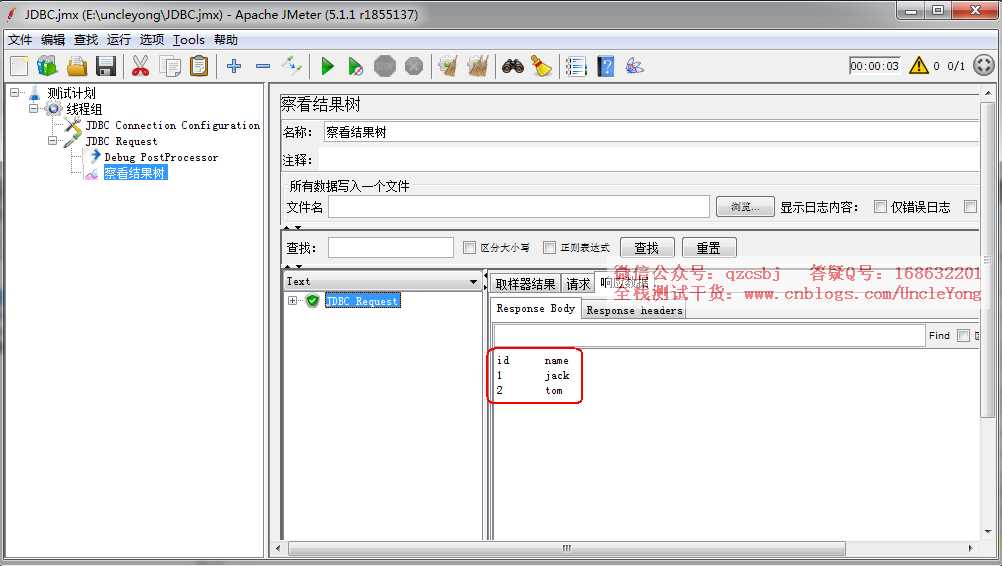Click Start no pauses icon
Screen dimensions: 1002x566
(x=356, y=66)
